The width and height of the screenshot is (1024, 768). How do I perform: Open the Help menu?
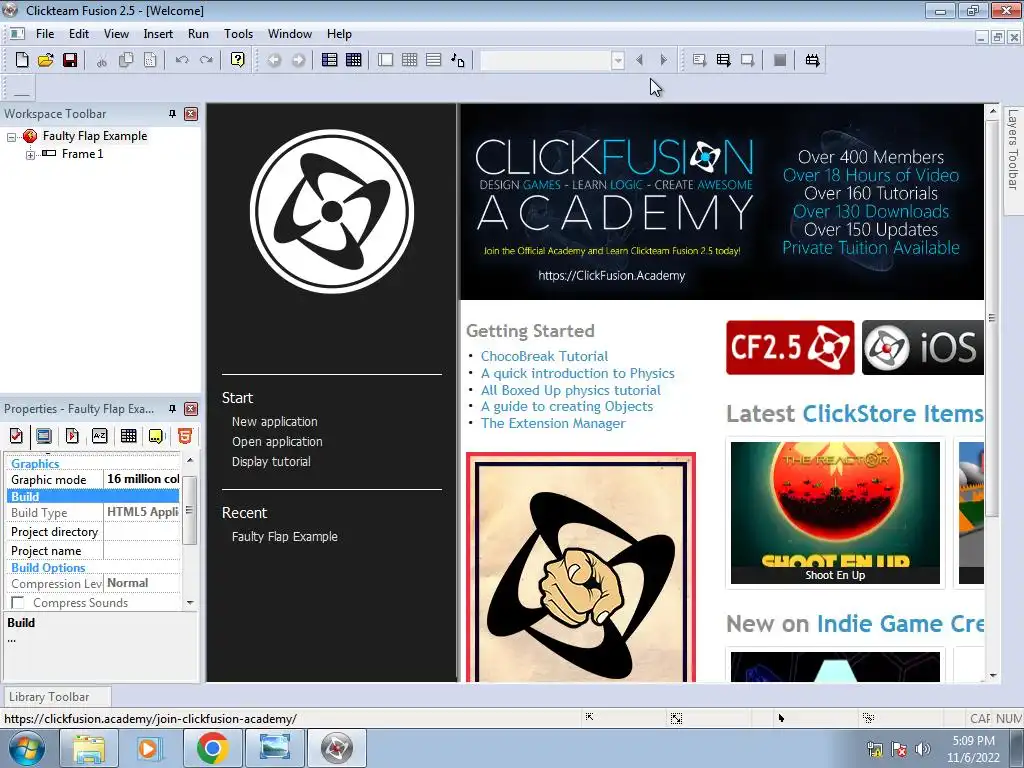coord(339,34)
